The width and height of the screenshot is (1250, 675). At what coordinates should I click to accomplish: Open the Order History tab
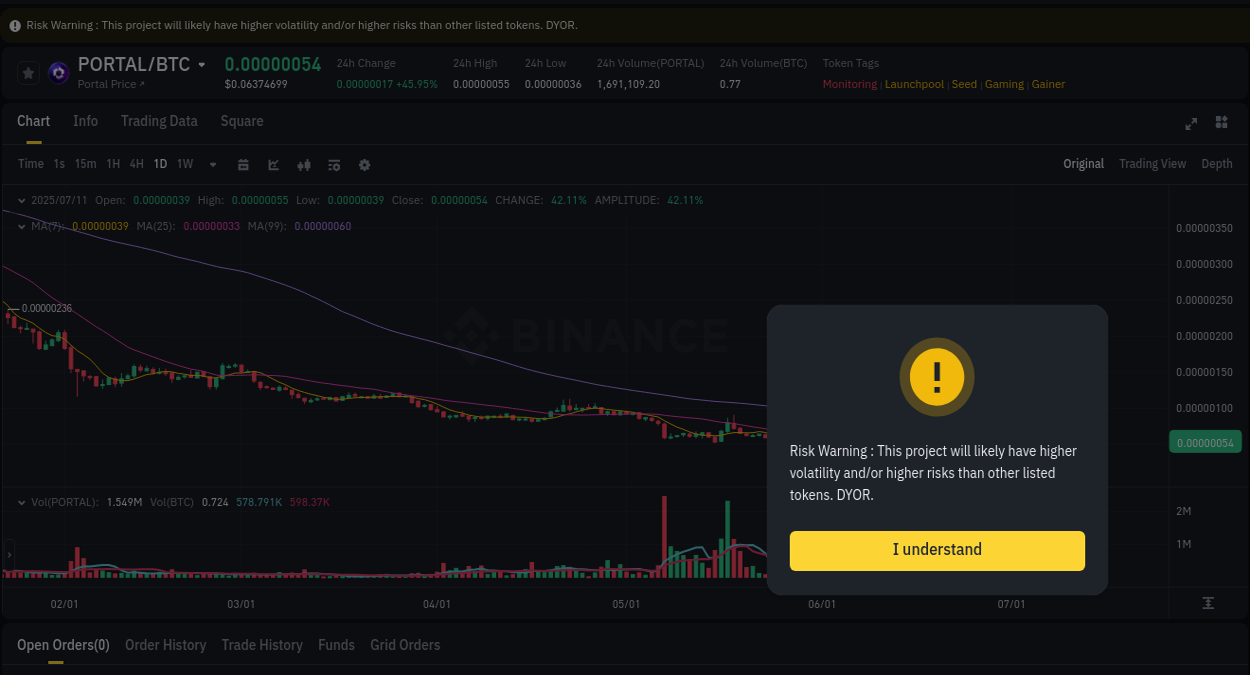[x=165, y=645]
